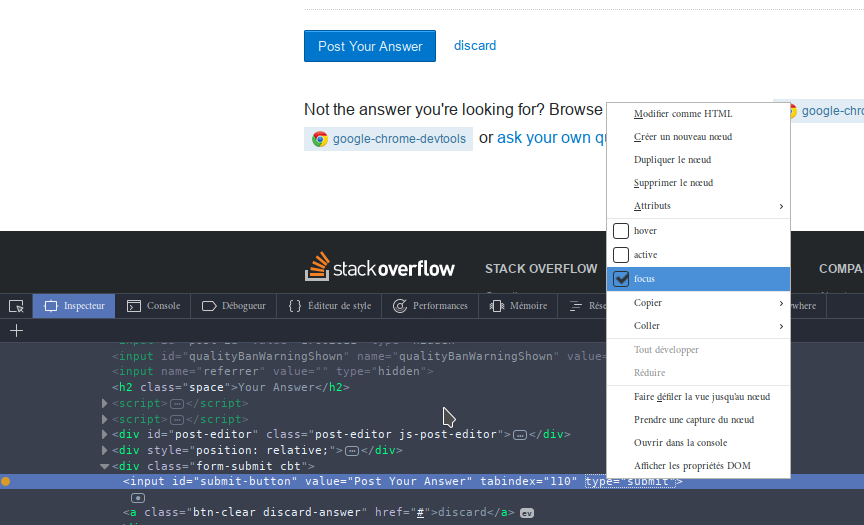
Task: Click the Stack Overflow logo in footer
Action: click(380, 267)
